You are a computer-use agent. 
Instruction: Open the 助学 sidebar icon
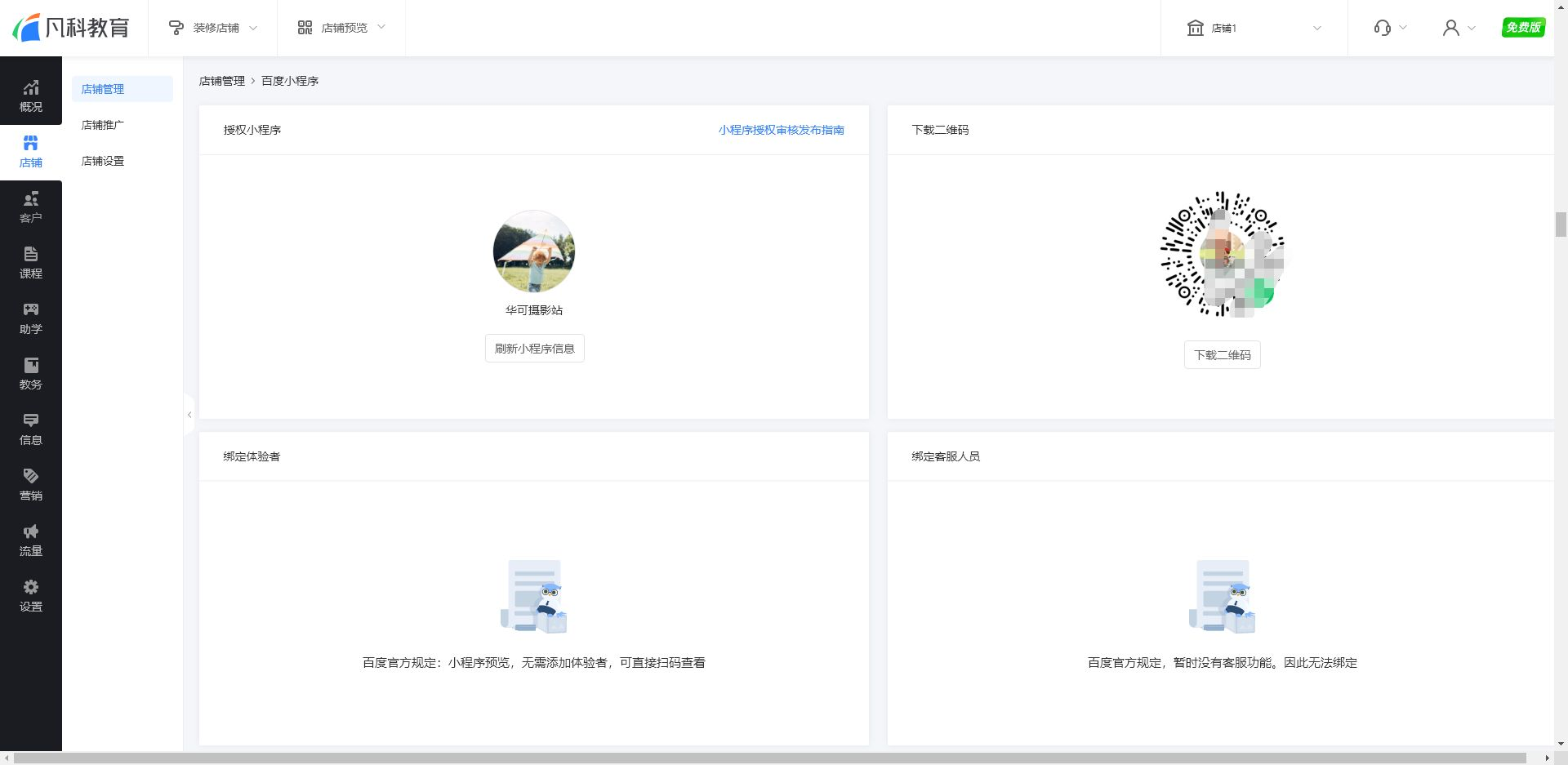(x=31, y=309)
